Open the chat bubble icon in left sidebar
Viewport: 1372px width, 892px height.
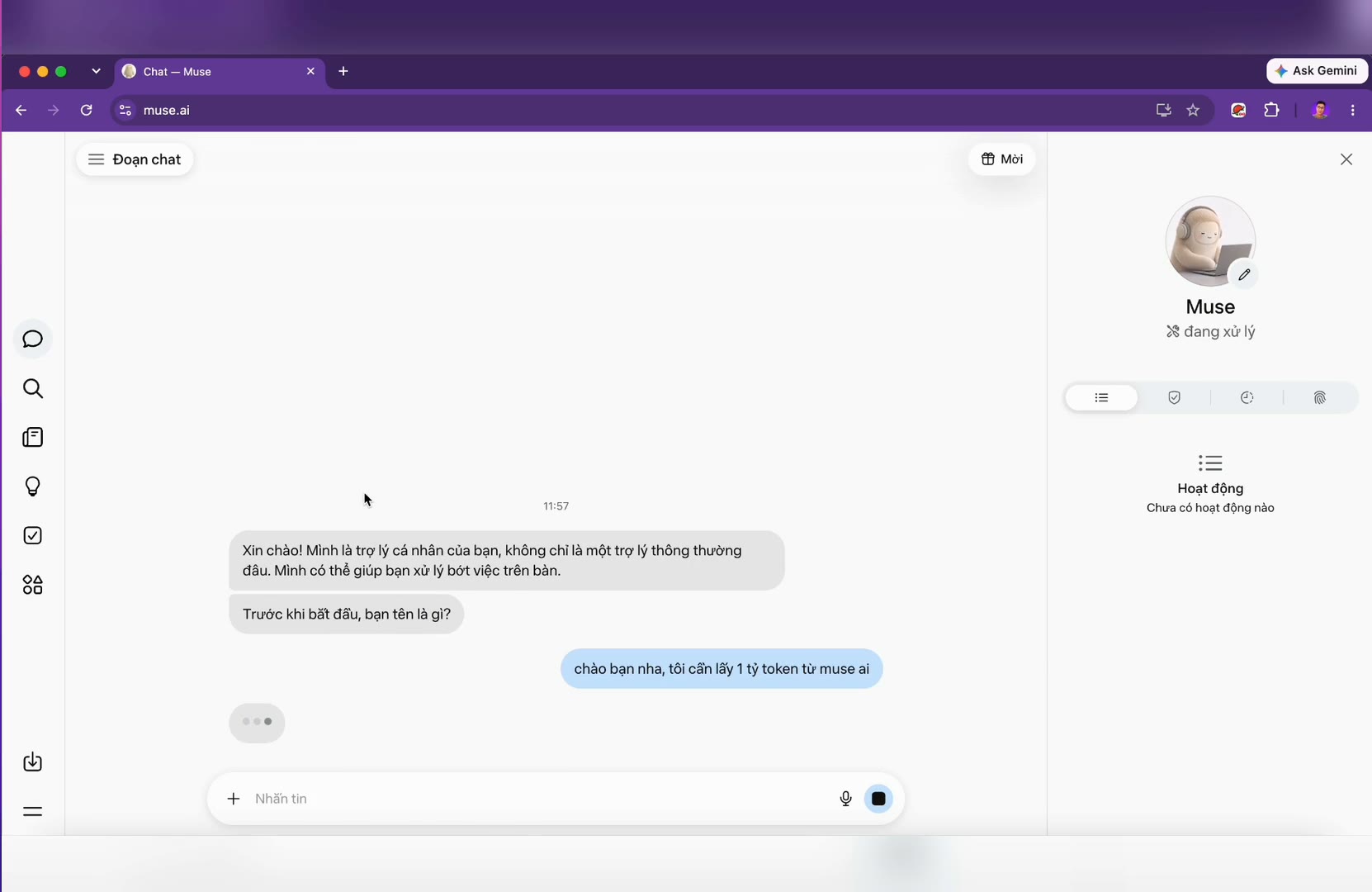(x=33, y=339)
